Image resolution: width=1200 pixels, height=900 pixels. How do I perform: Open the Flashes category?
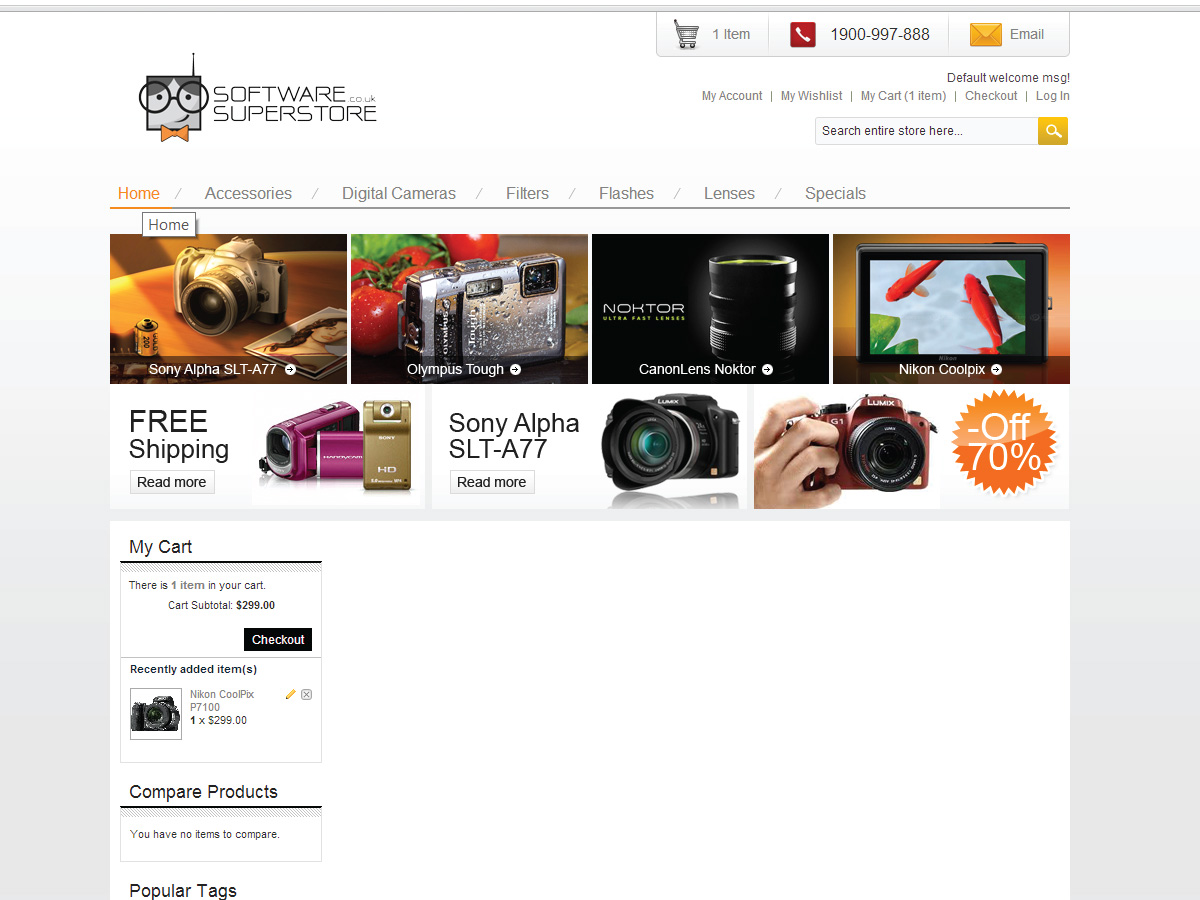[x=626, y=193]
